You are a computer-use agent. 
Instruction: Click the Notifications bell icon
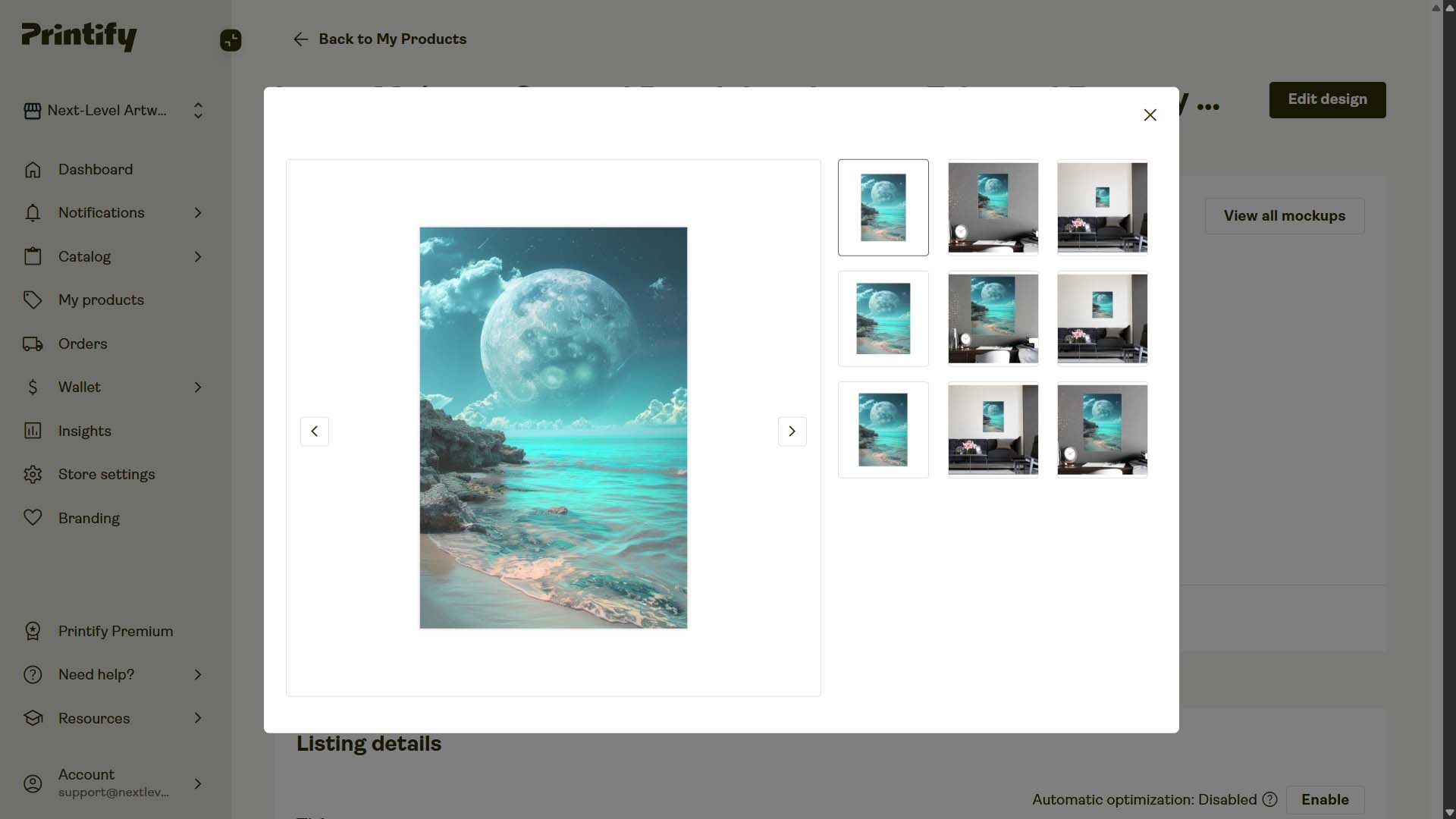click(x=33, y=213)
